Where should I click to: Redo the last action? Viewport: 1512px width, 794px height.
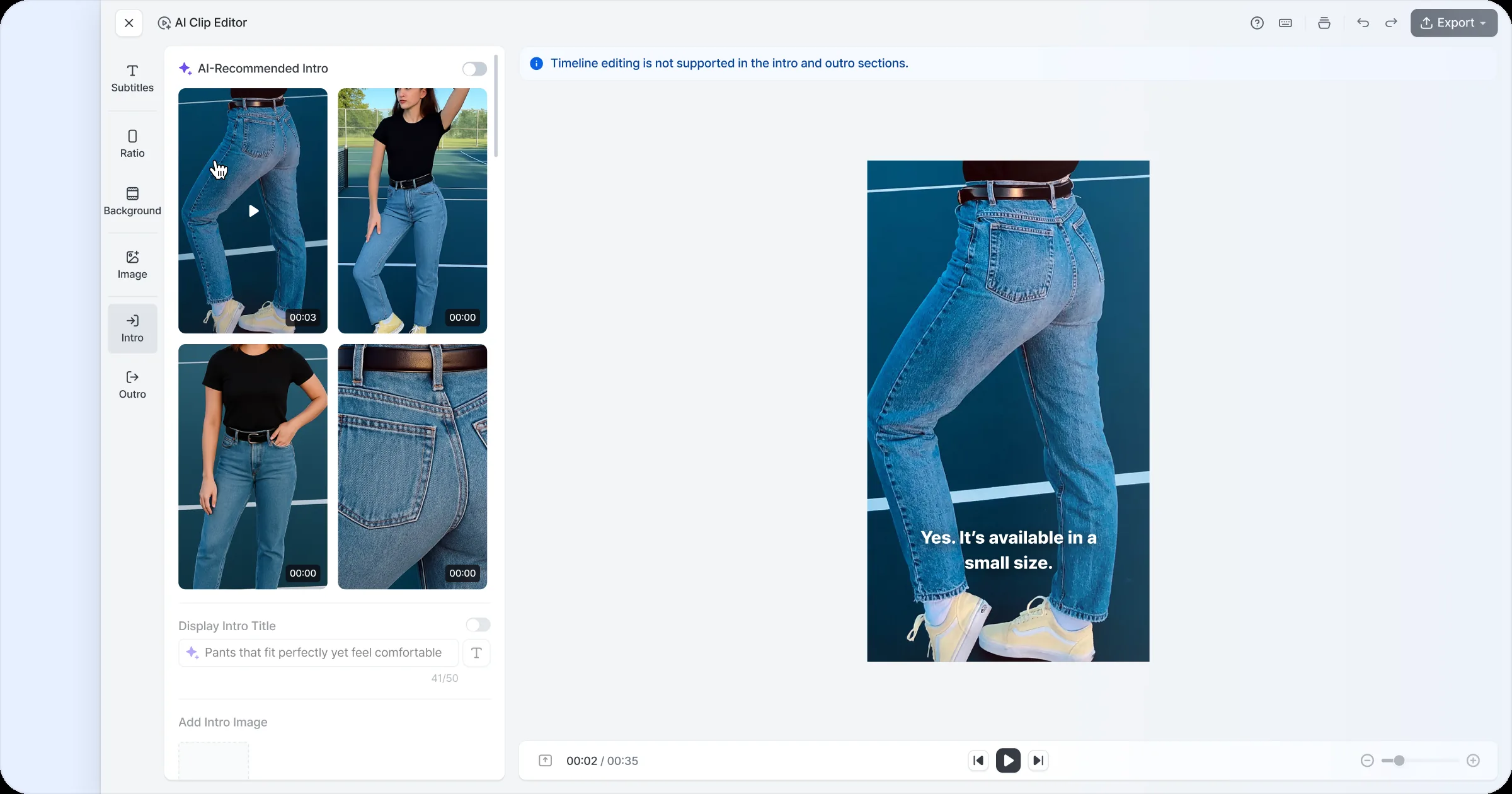click(1391, 23)
